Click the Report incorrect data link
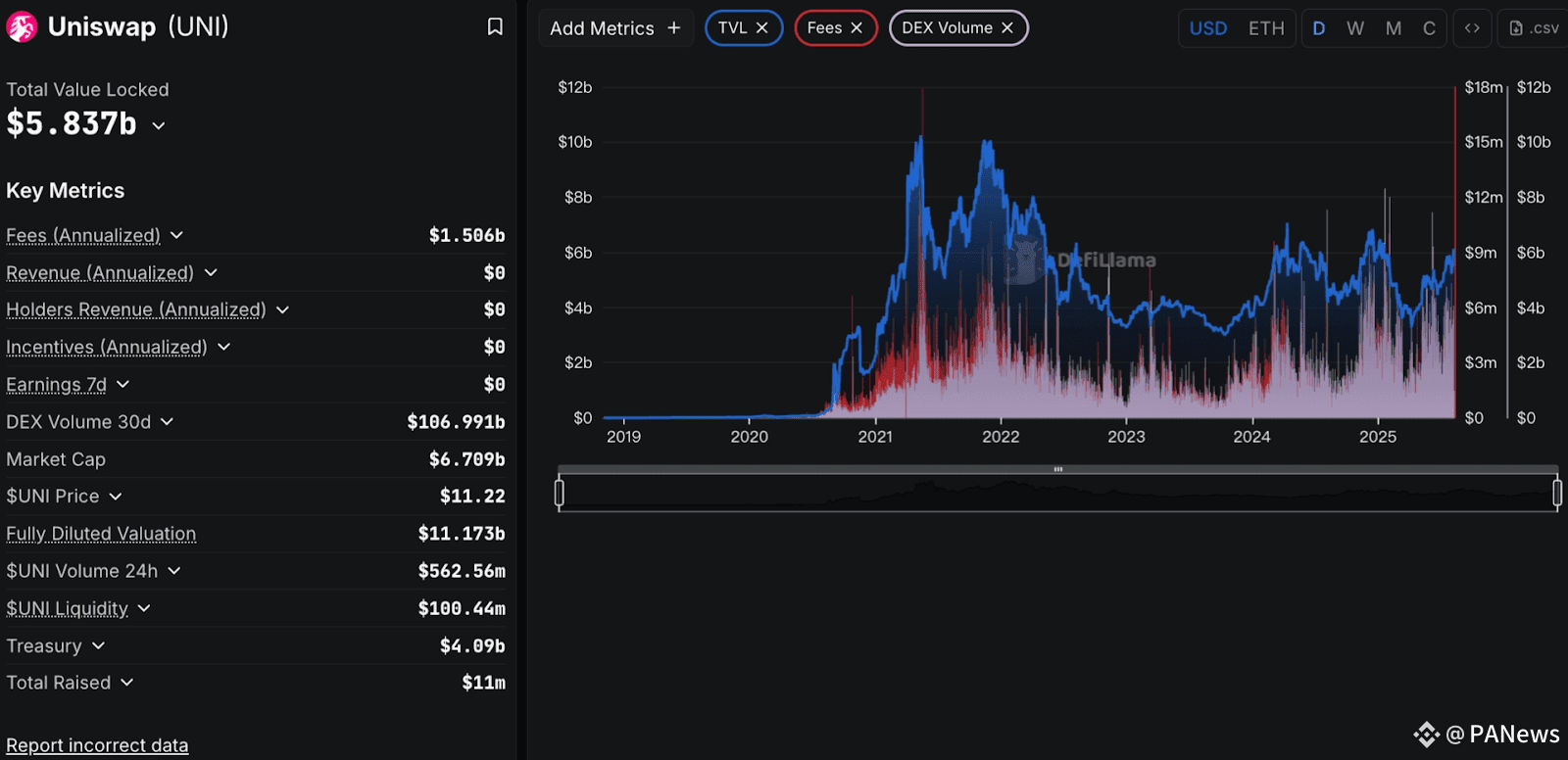 click(x=97, y=745)
